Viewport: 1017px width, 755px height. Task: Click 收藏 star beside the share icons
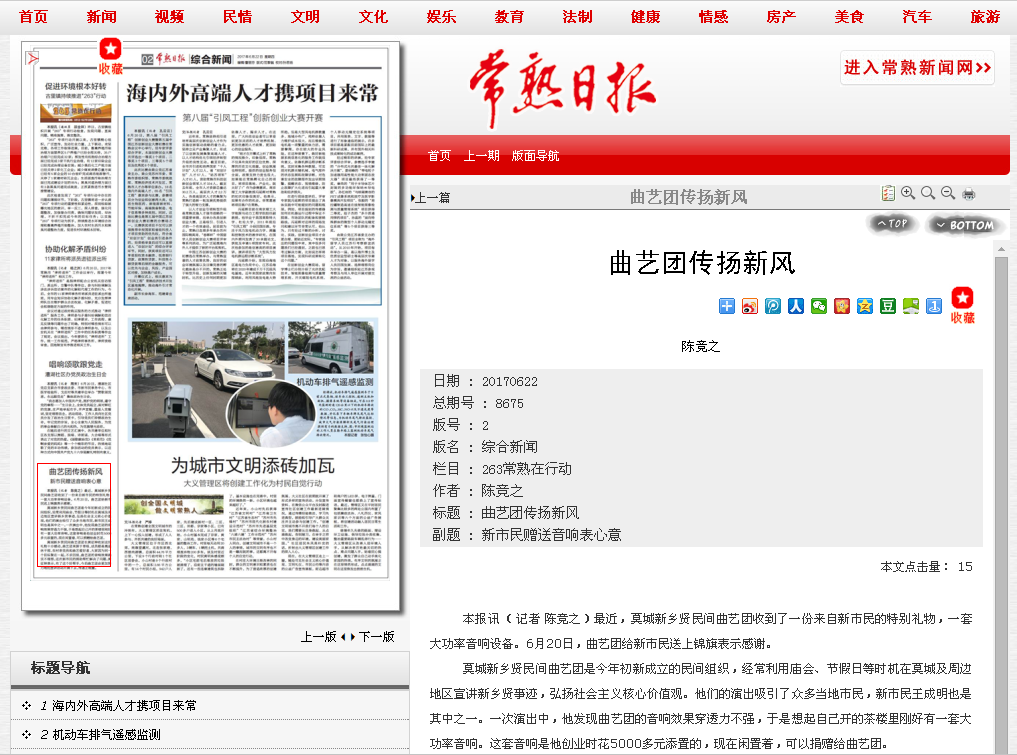click(963, 305)
